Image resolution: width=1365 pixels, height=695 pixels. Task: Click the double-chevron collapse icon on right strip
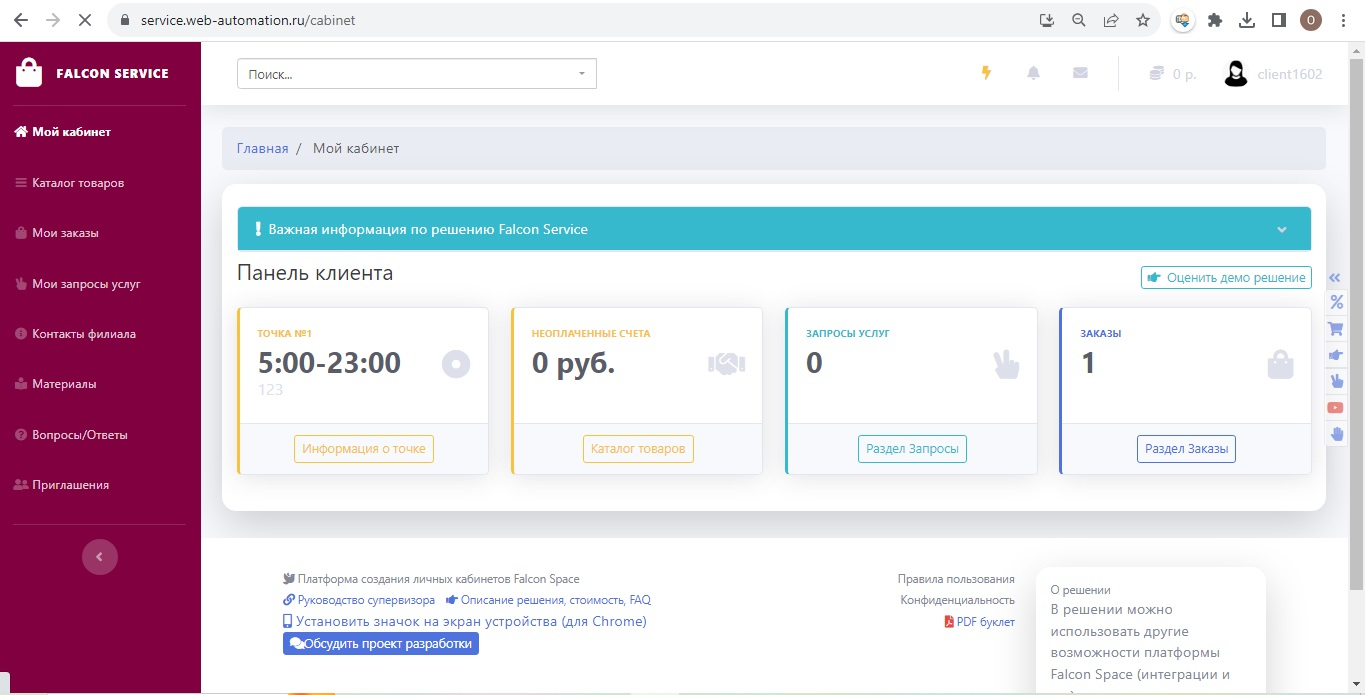tap(1335, 279)
